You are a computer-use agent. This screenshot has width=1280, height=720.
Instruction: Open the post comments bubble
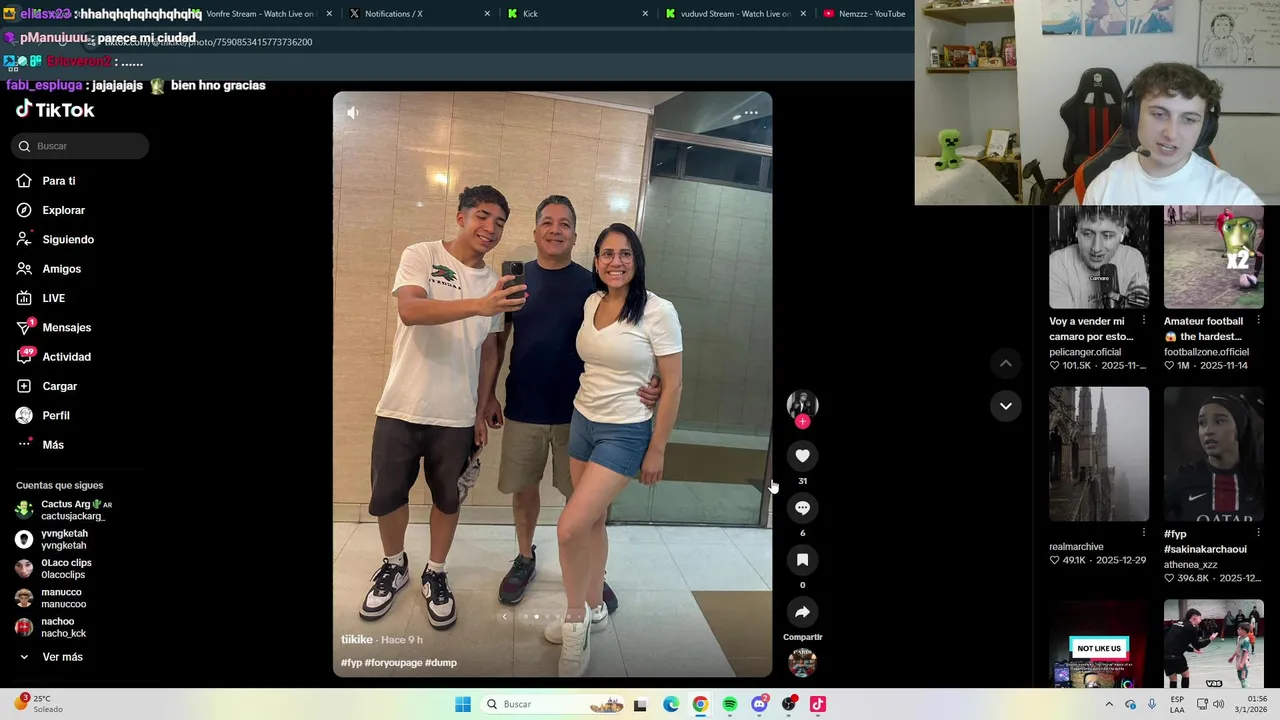click(x=802, y=508)
